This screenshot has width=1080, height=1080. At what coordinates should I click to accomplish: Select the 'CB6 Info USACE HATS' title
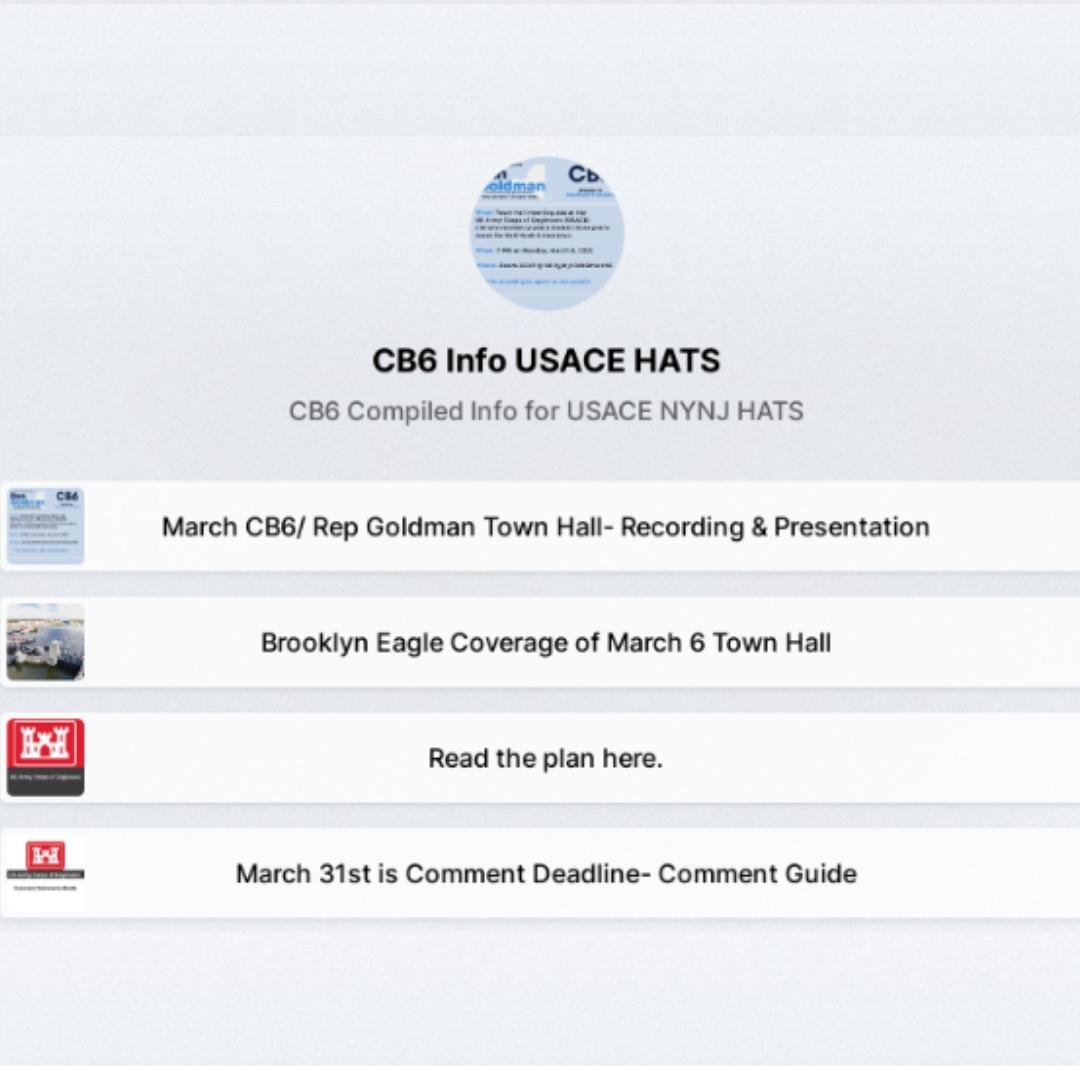tap(546, 361)
